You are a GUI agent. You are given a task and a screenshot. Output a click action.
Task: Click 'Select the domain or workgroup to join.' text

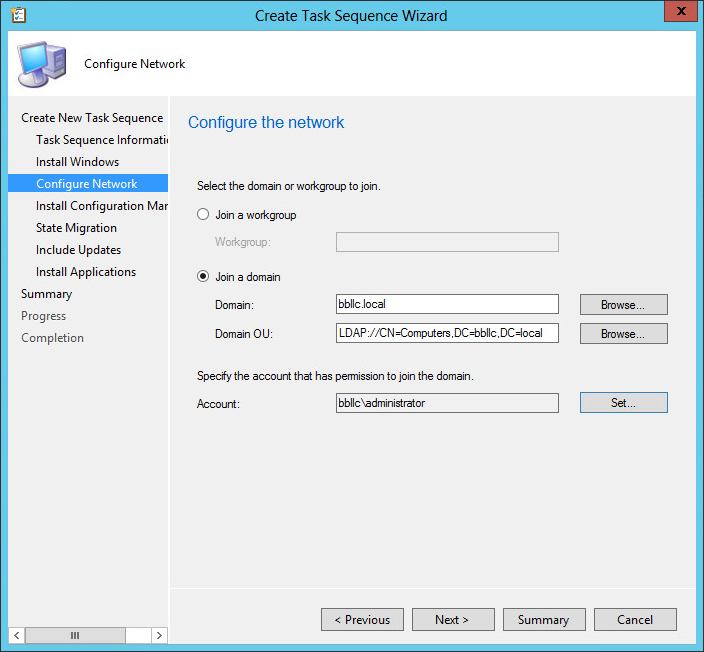(x=289, y=186)
